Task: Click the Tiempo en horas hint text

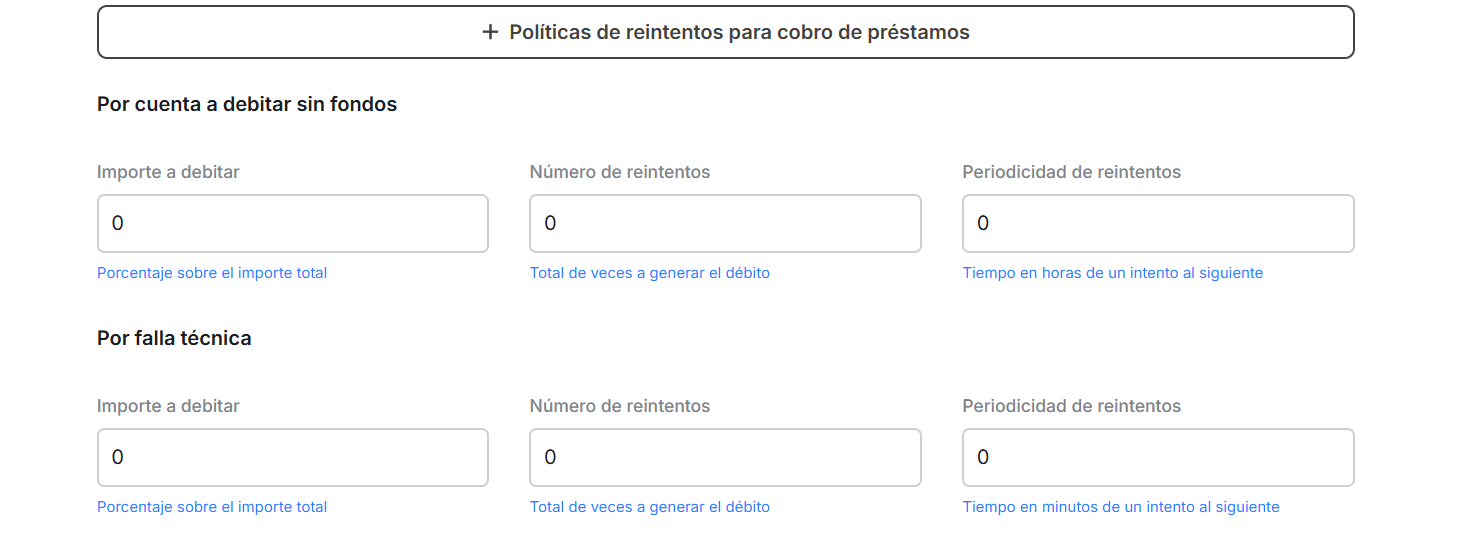Action: (1112, 273)
